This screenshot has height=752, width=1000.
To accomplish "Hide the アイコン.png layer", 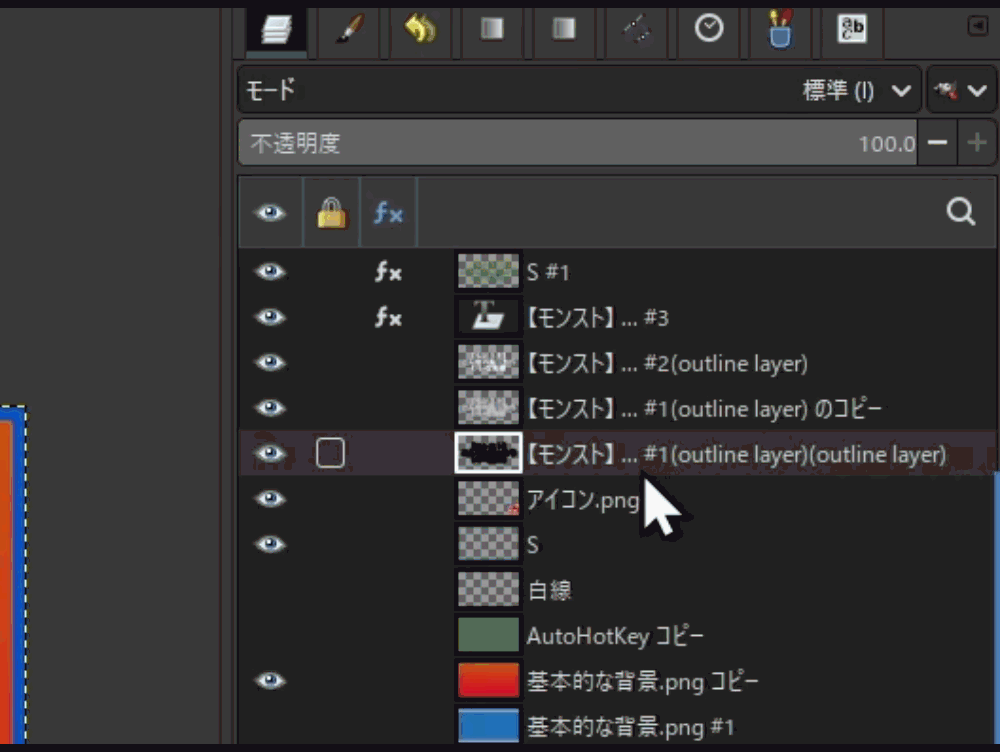I will click(x=270, y=499).
